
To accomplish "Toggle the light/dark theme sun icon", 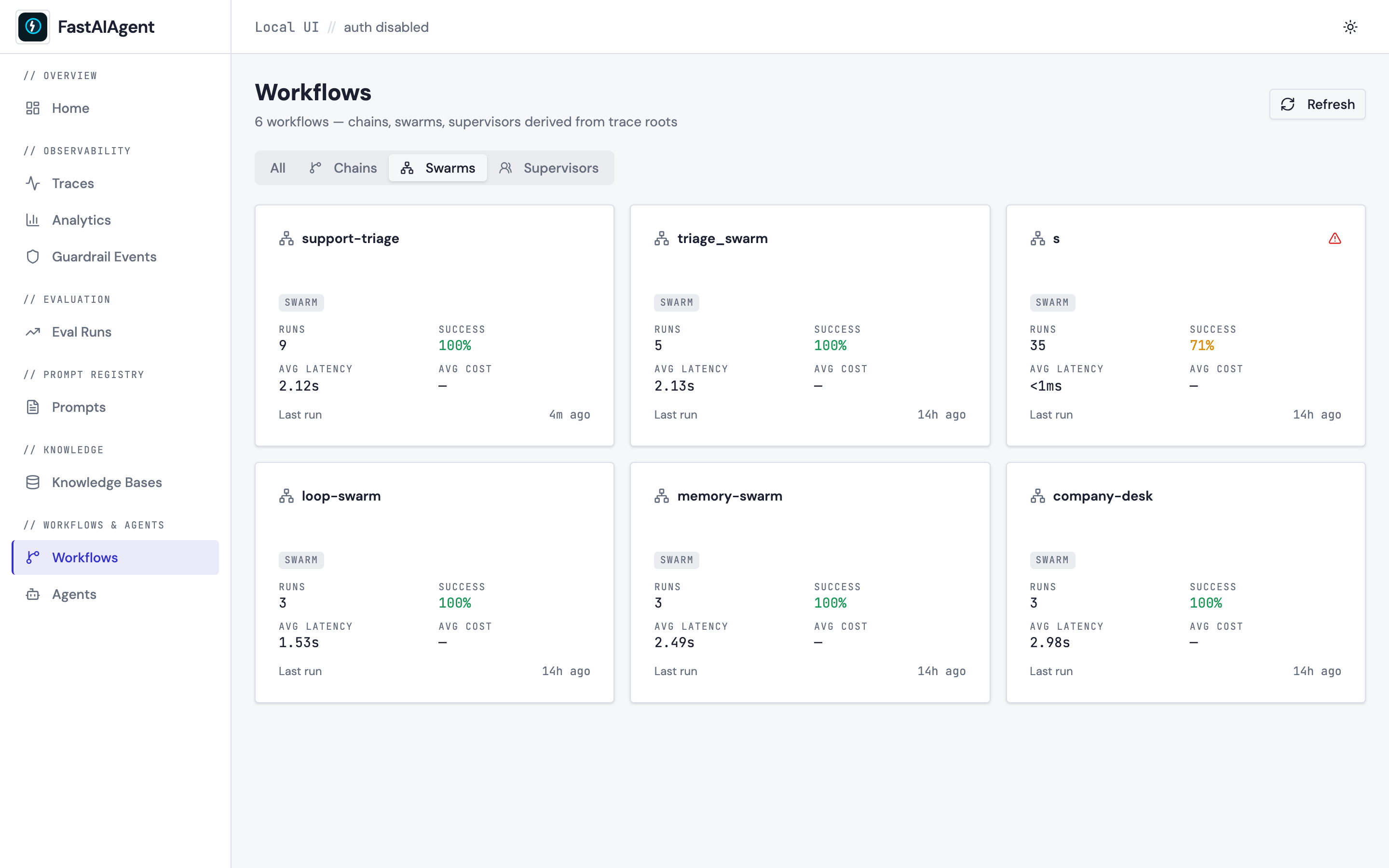I will [1350, 27].
